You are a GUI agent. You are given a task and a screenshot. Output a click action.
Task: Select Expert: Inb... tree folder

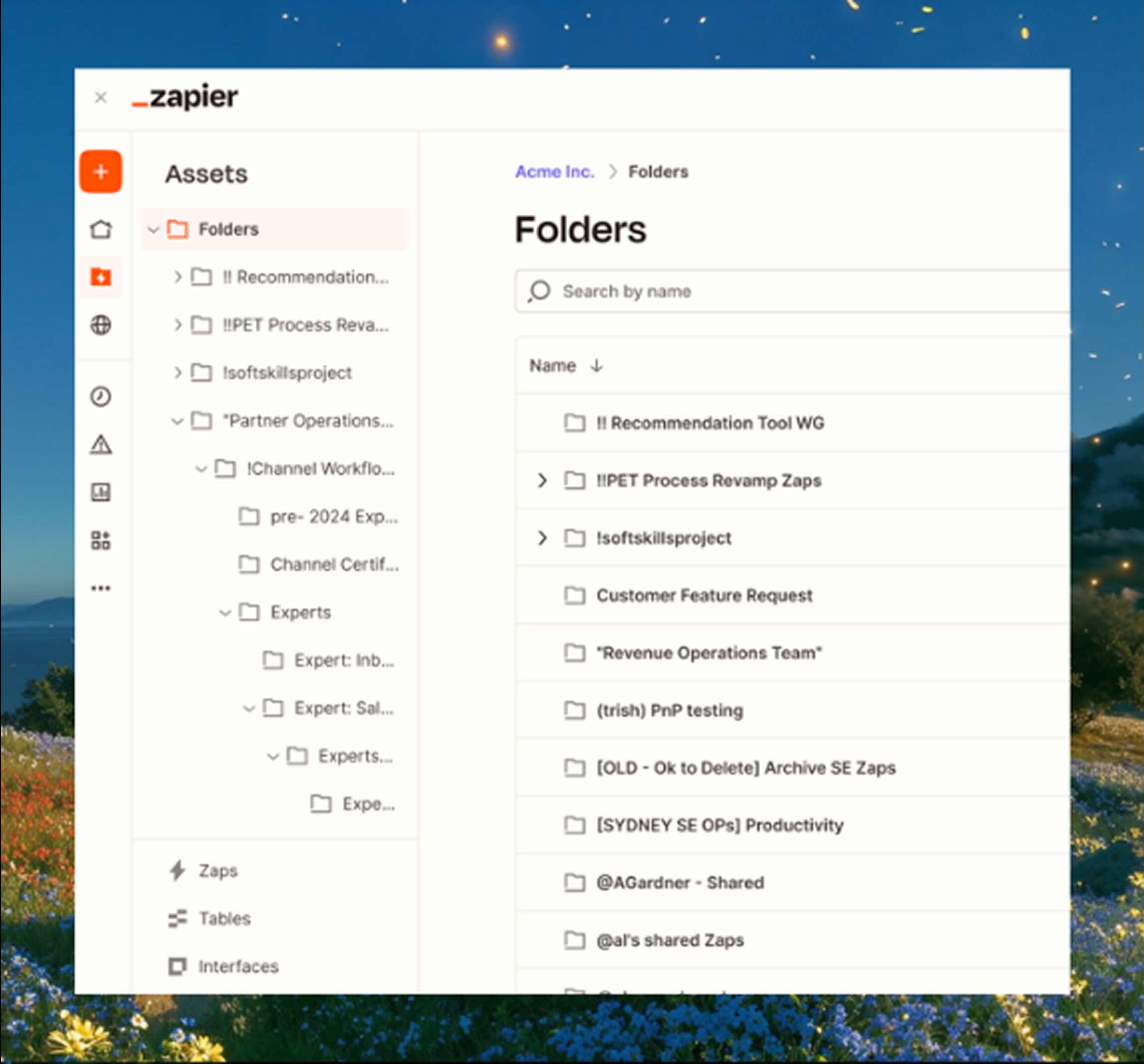coord(344,660)
